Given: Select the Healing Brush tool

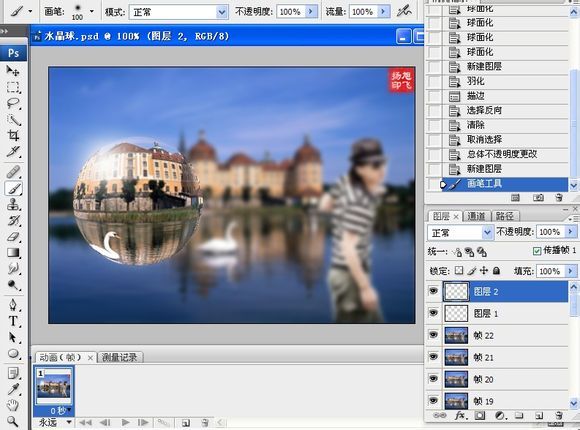Looking at the screenshot, I should [13, 172].
